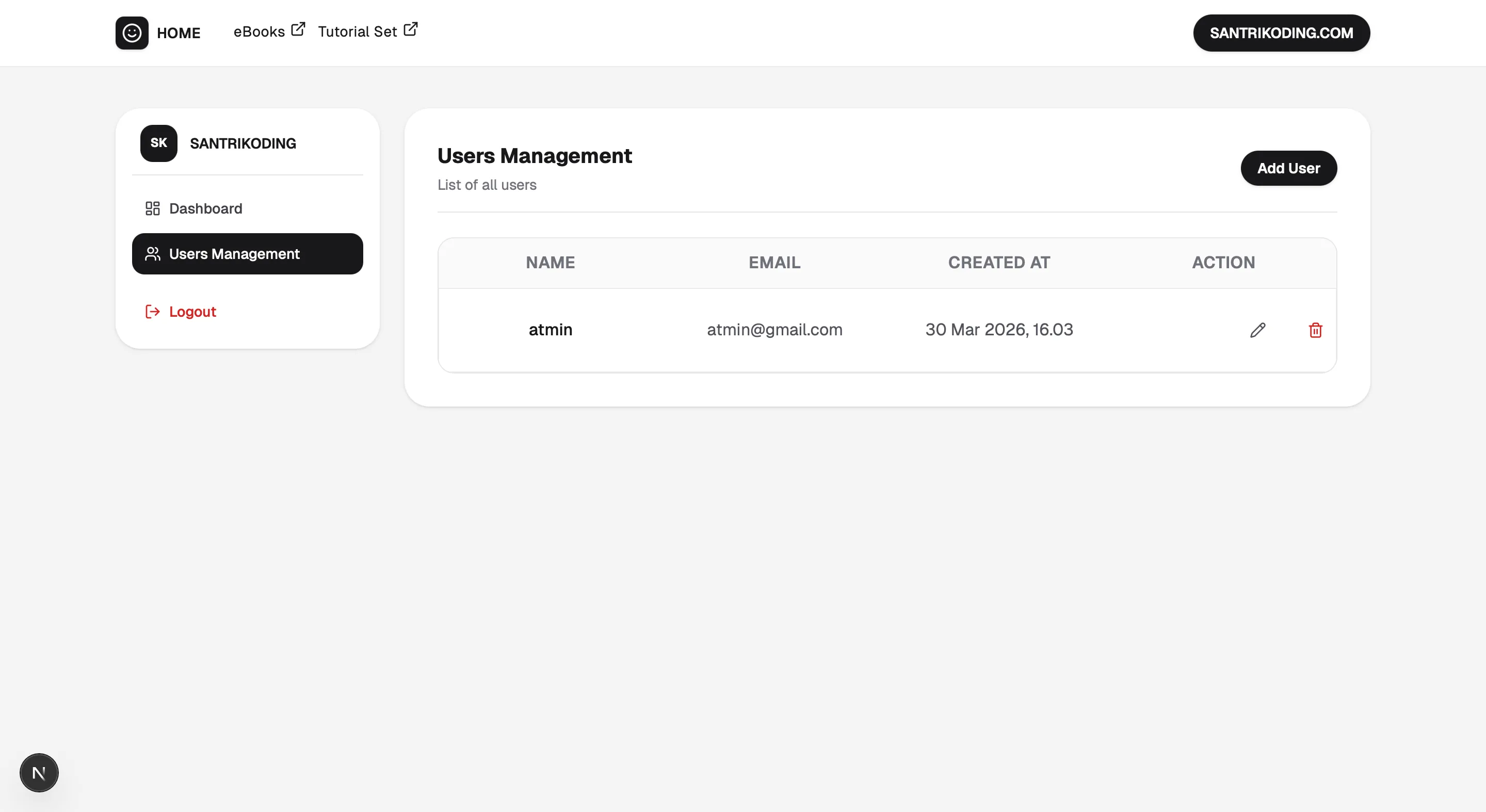1486x812 pixels.
Task: Click the smiley face logo icon
Action: (x=132, y=33)
